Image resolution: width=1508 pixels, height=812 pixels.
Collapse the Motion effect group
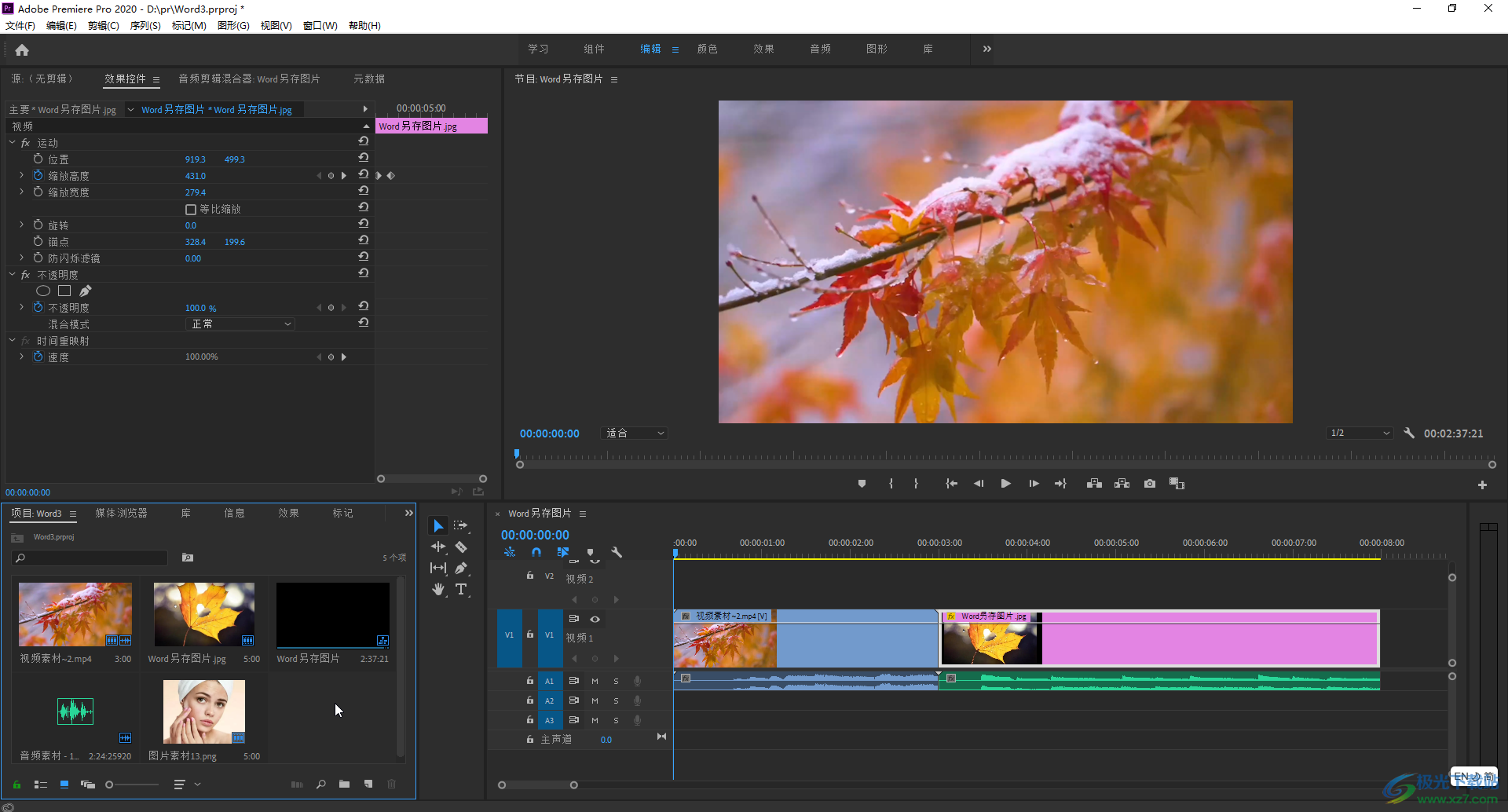[x=12, y=142]
